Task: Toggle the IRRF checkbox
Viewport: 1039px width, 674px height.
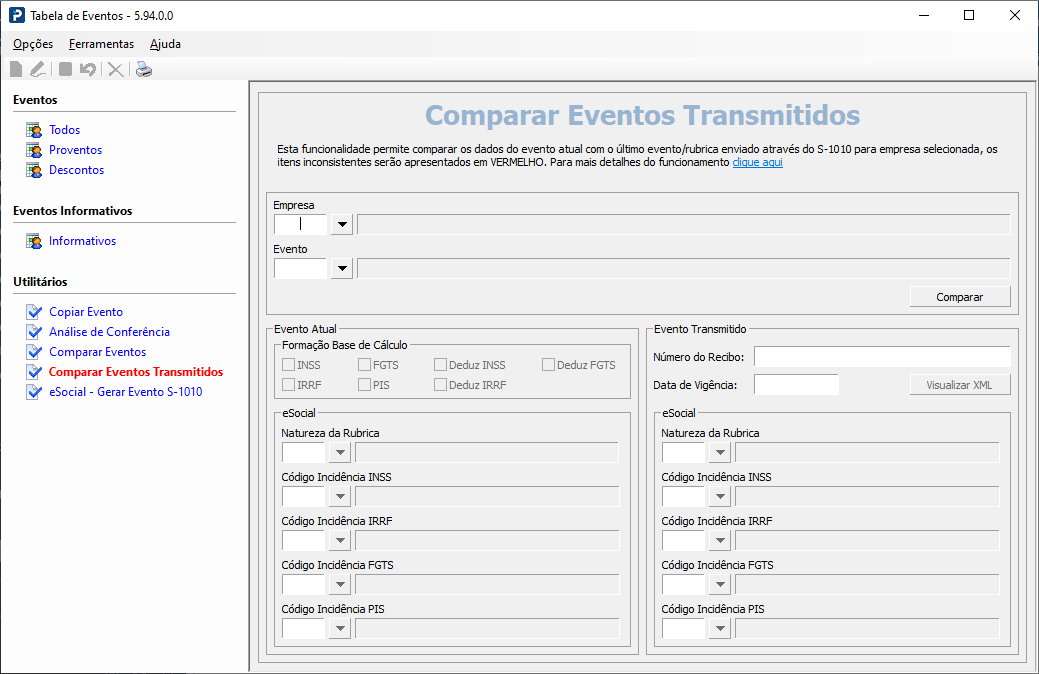Action: pyautogui.click(x=288, y=384)
